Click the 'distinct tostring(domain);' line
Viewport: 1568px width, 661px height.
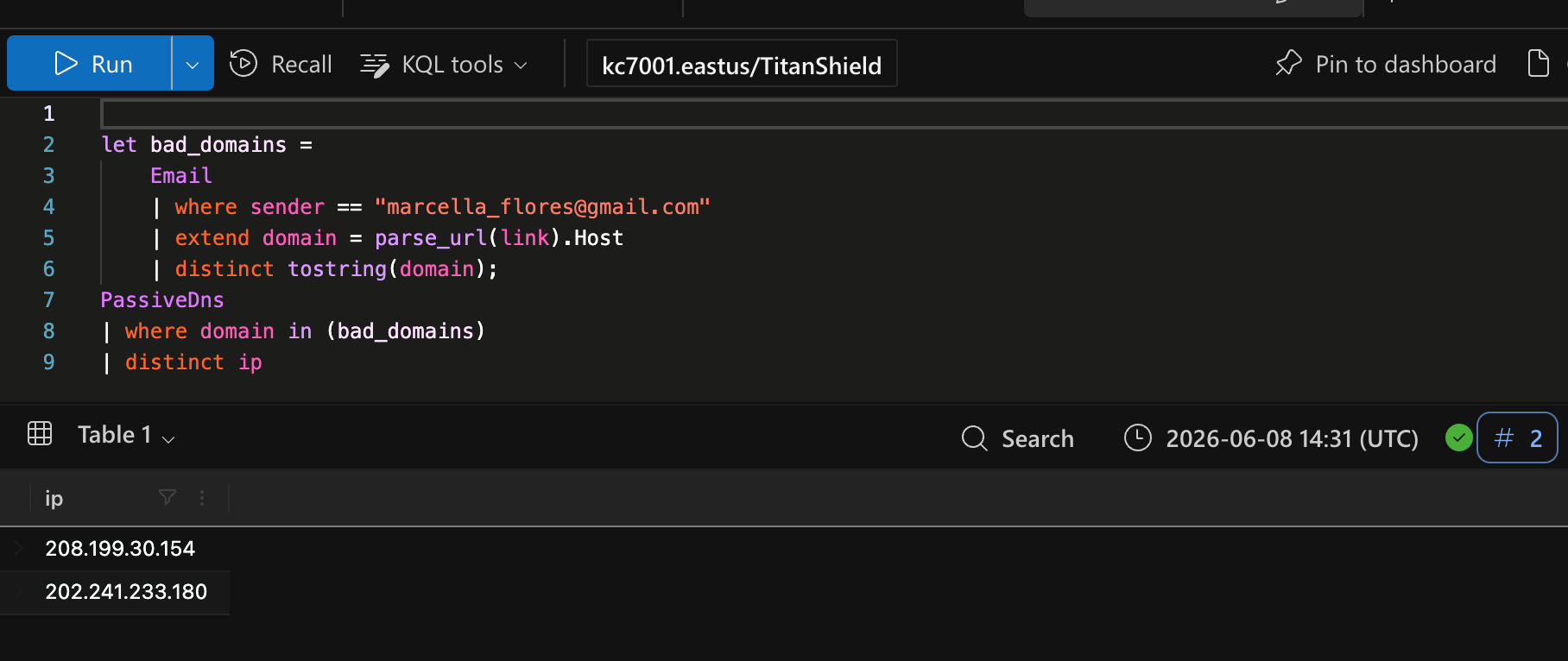(x=336, y=269)
